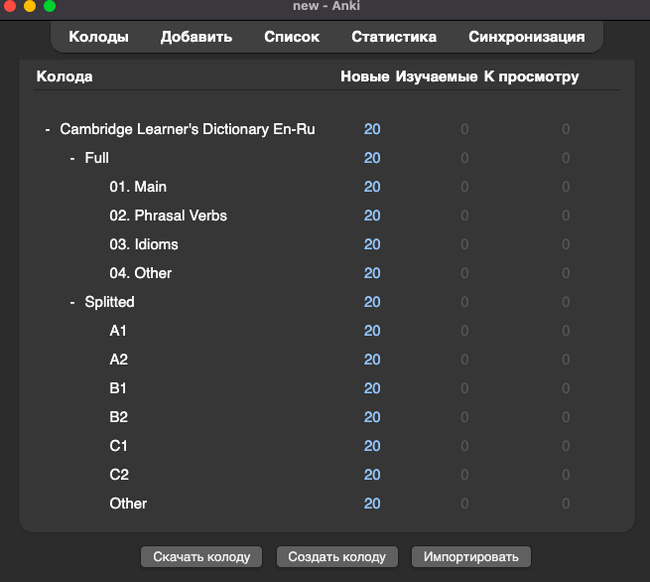Choose the C1 deck
Screen dimensions: 650x582
coord(118,446)
